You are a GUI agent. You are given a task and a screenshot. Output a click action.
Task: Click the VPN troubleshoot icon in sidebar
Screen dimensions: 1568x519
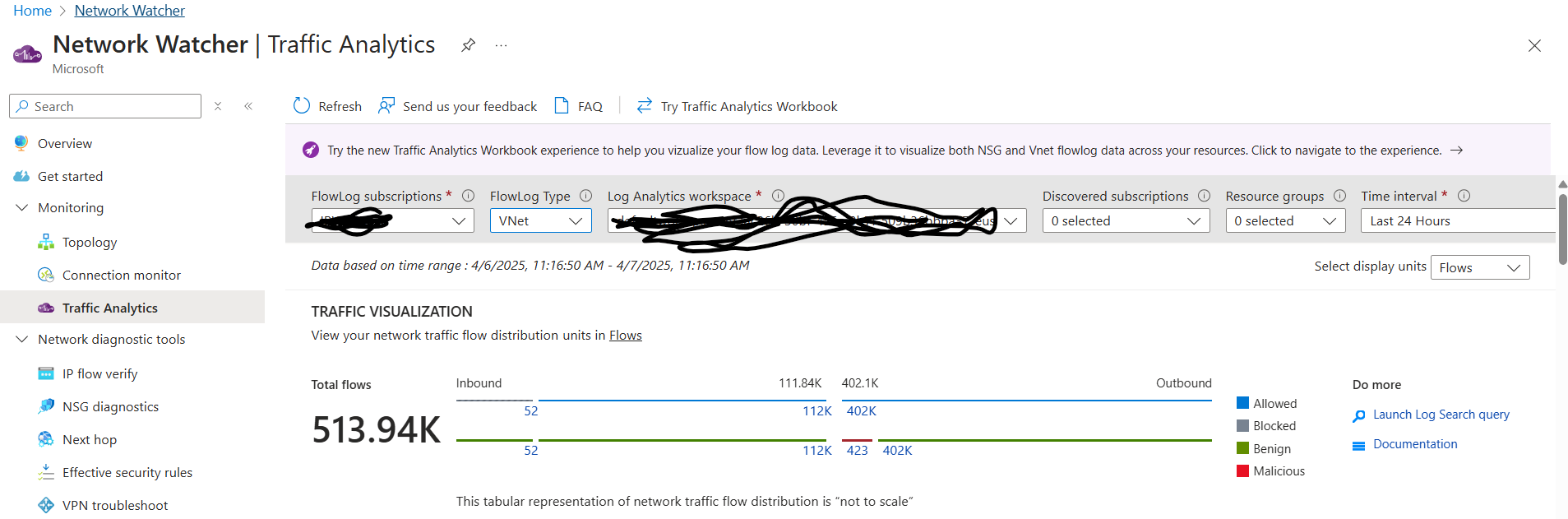pos(46,505)
